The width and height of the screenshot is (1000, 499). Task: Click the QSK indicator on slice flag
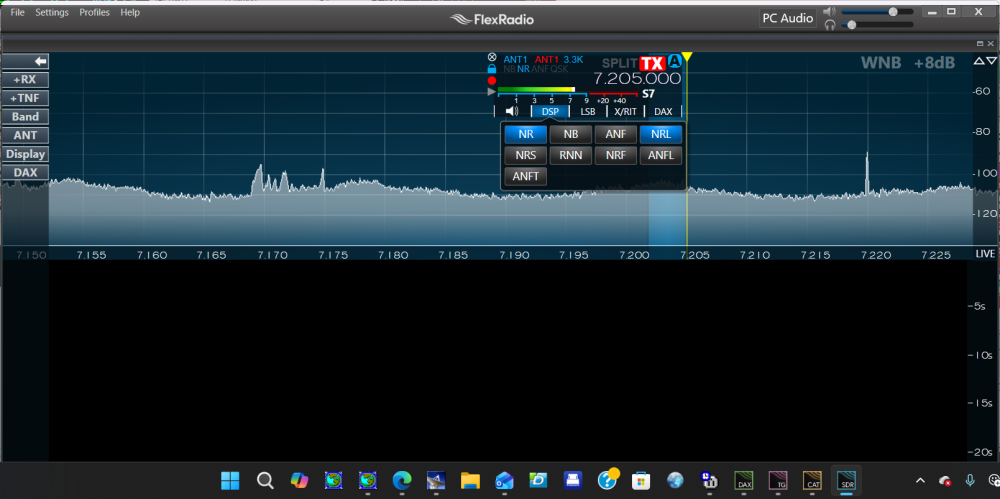[559, 69]
